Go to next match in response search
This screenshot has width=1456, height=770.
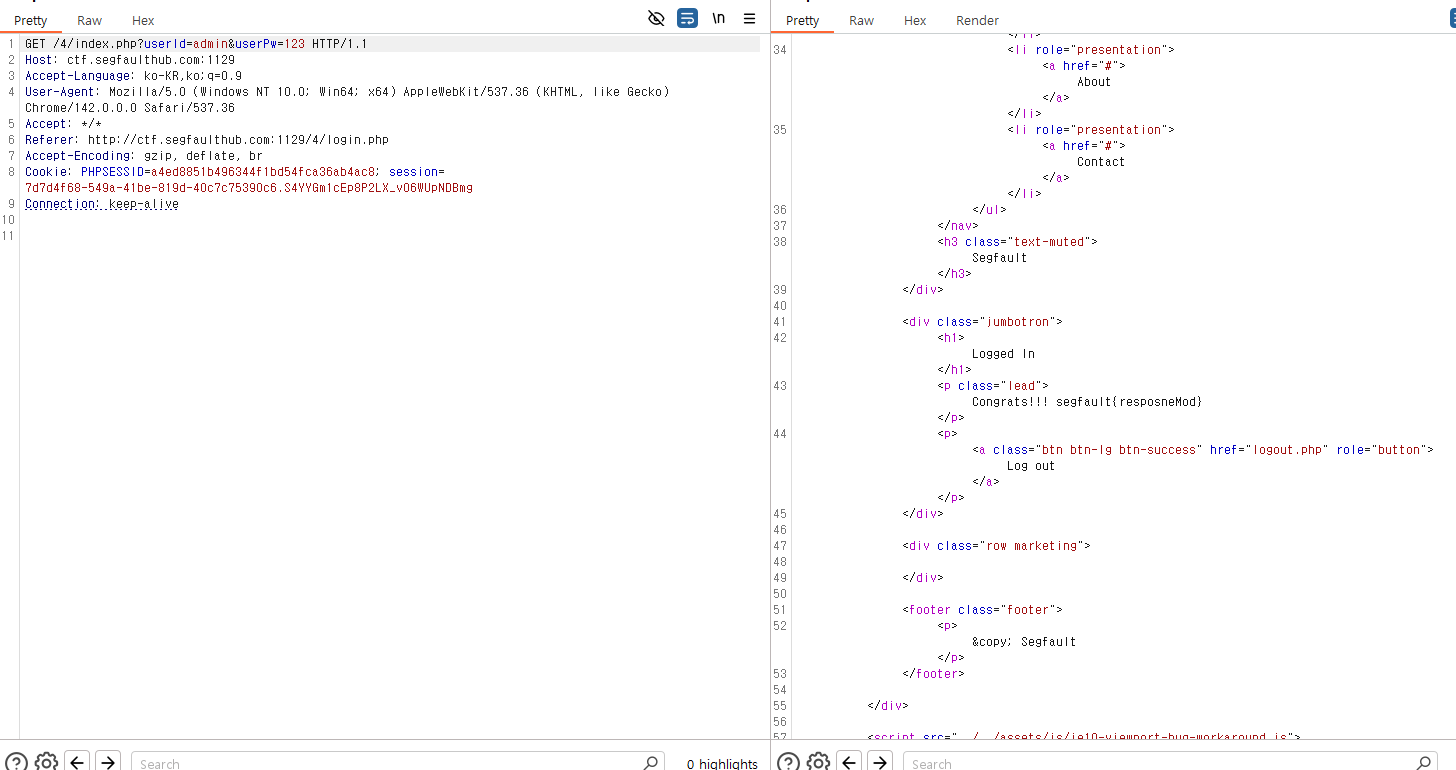(880, 762)
